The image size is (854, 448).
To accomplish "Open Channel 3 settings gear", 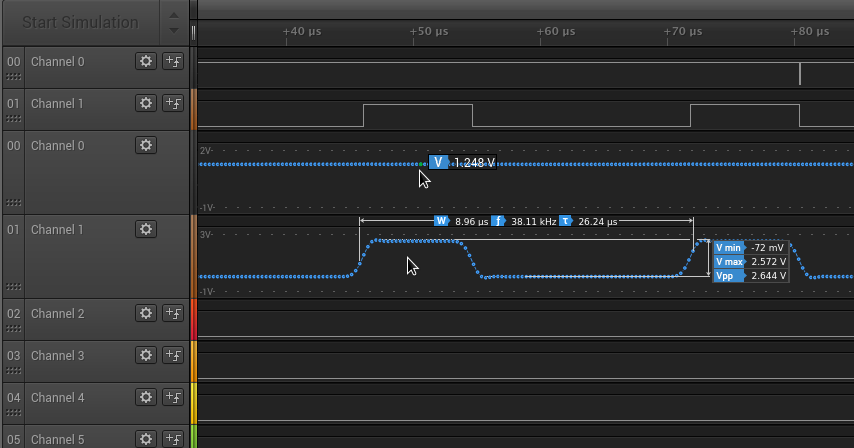I will click(x=146, y=355).
